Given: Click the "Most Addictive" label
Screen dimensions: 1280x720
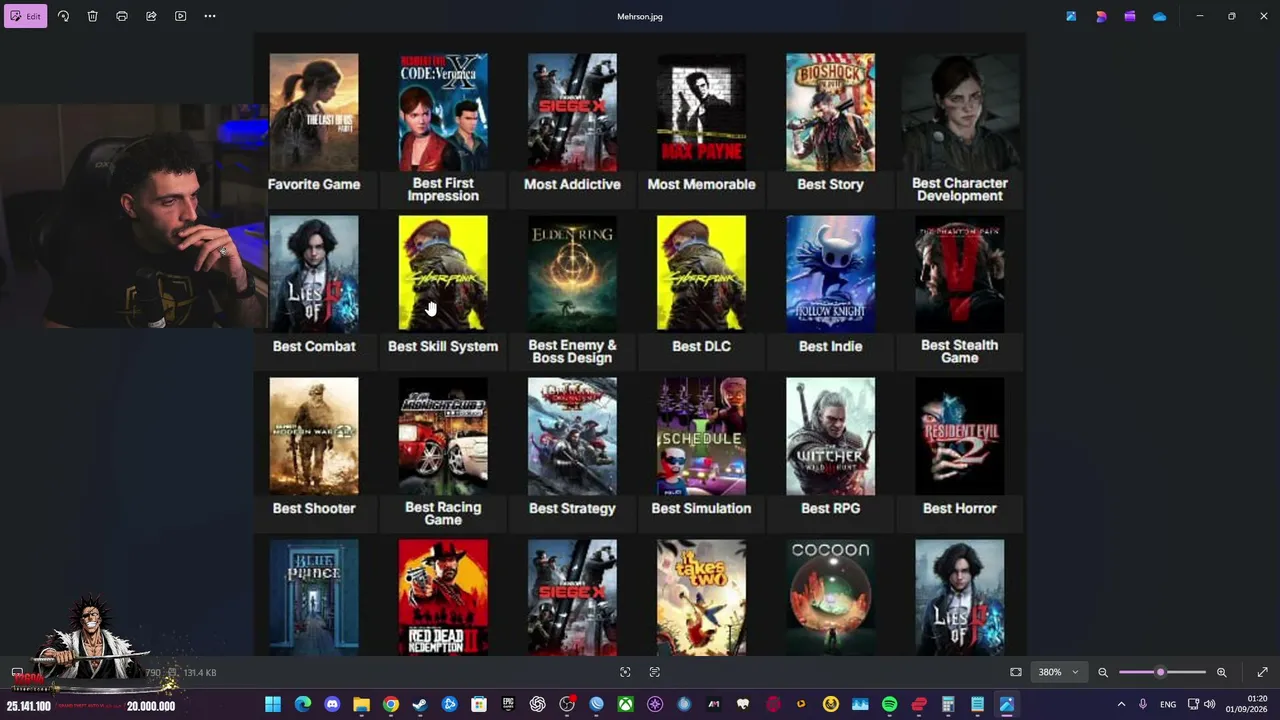Looking at the screenshot, I should [x=572, y=184].
